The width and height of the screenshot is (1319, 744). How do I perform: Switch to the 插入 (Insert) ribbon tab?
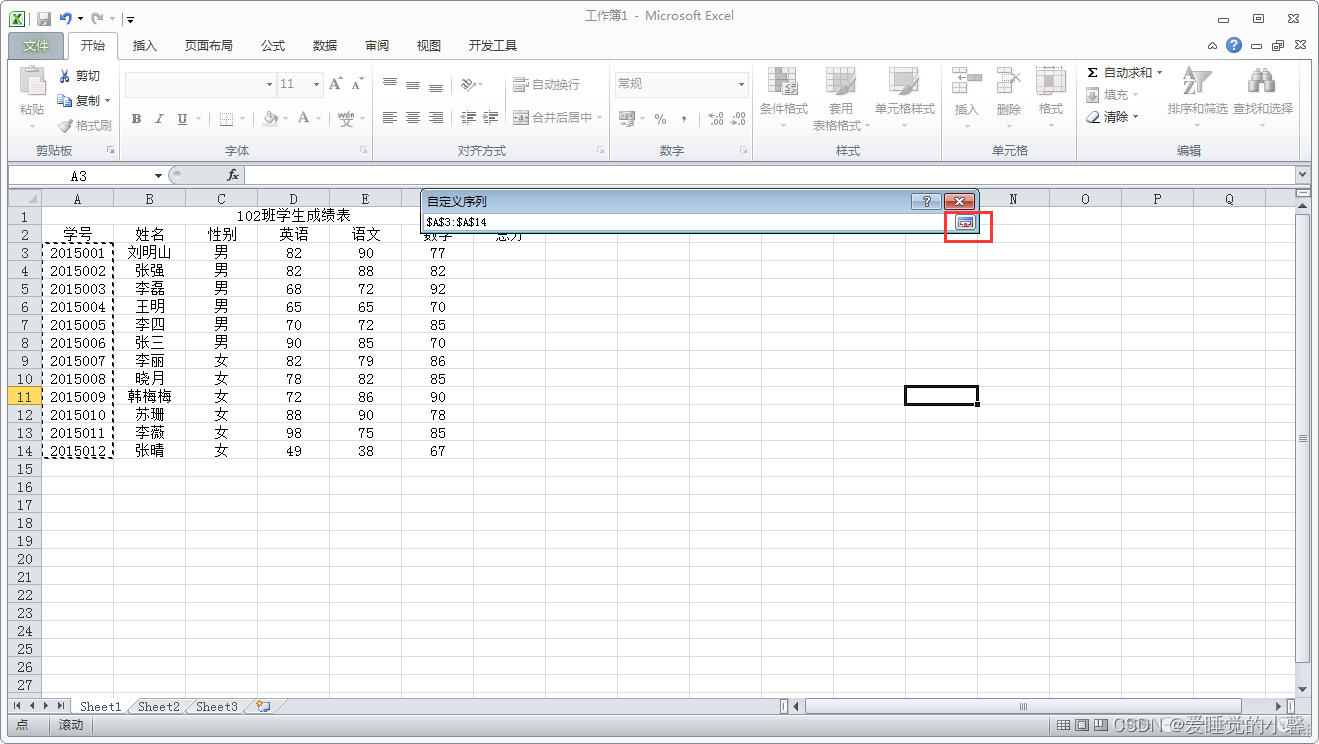click(x=145, y=46)
